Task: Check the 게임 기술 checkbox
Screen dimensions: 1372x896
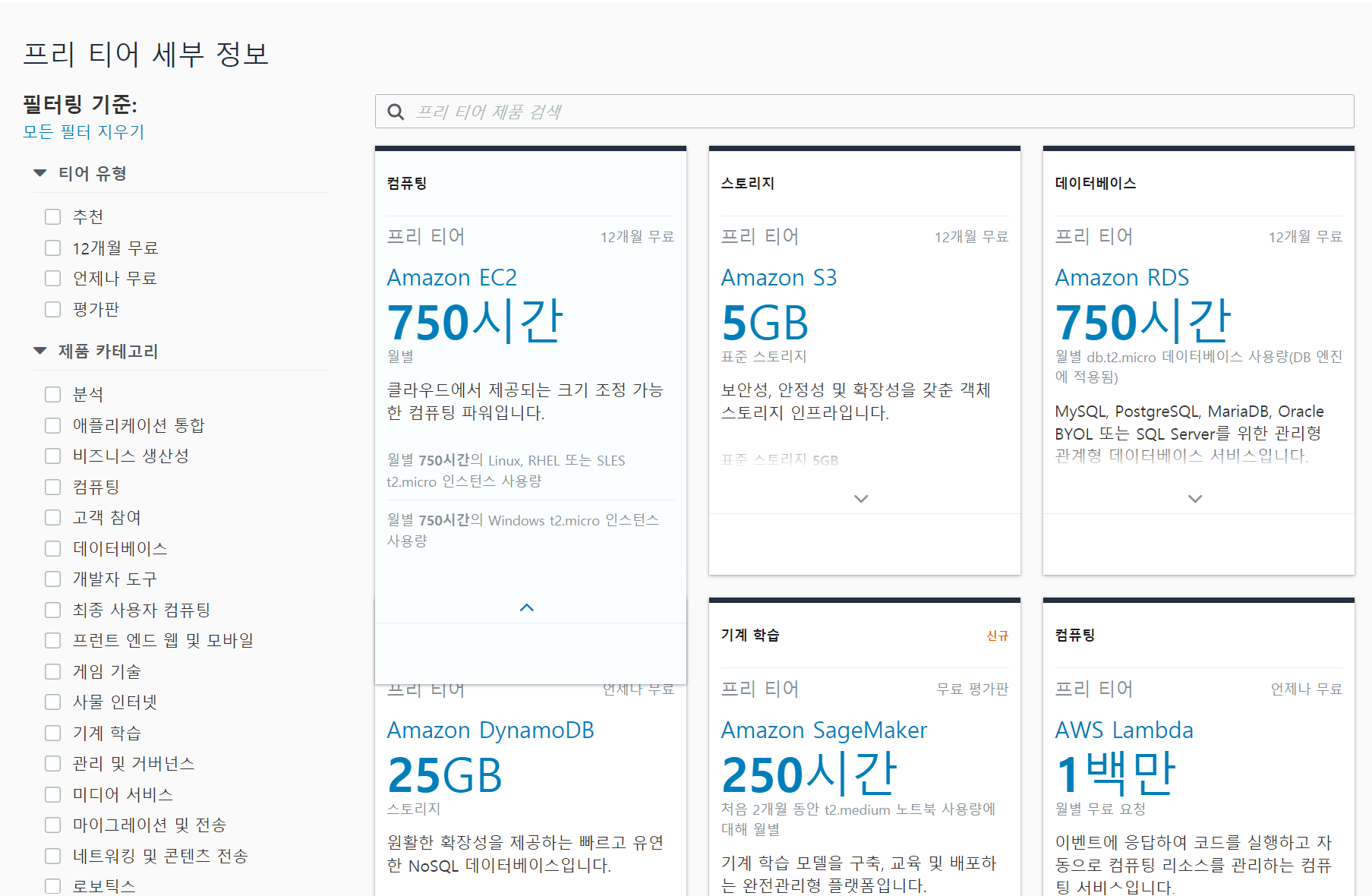Action: (52, 671)
